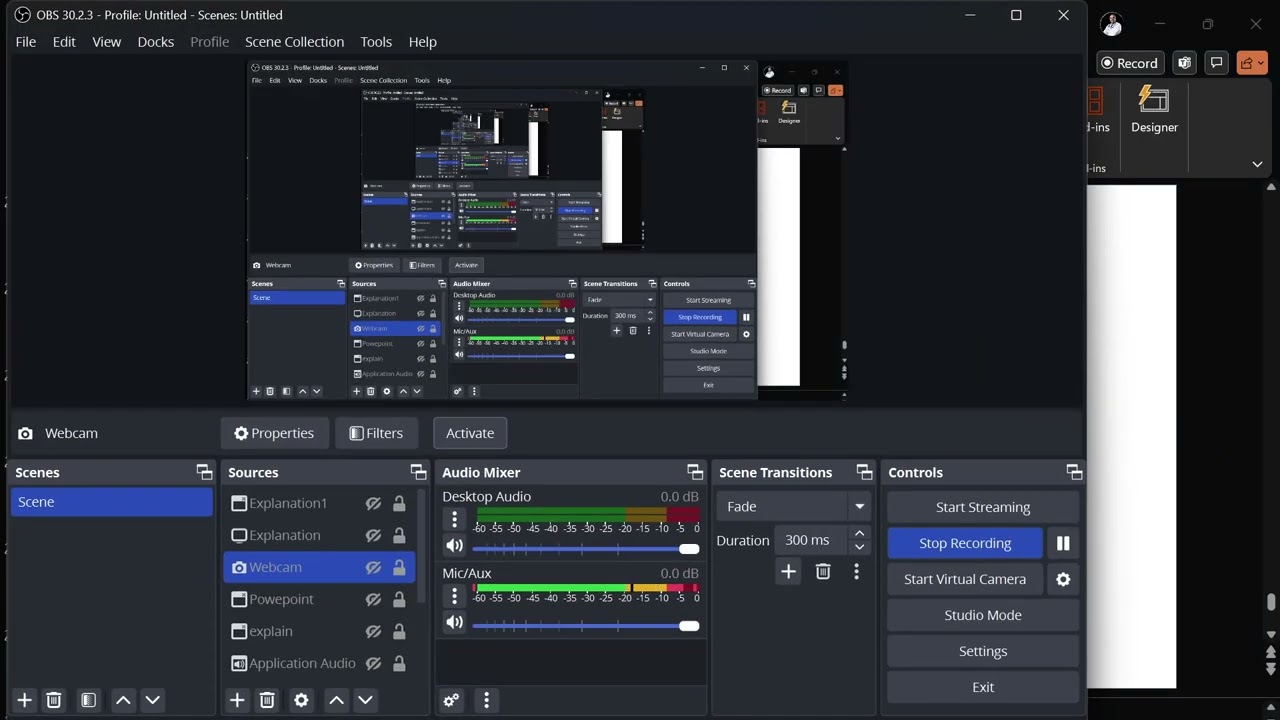
Task: Click the Start Streaming button
Action: (x=983, y=507)
